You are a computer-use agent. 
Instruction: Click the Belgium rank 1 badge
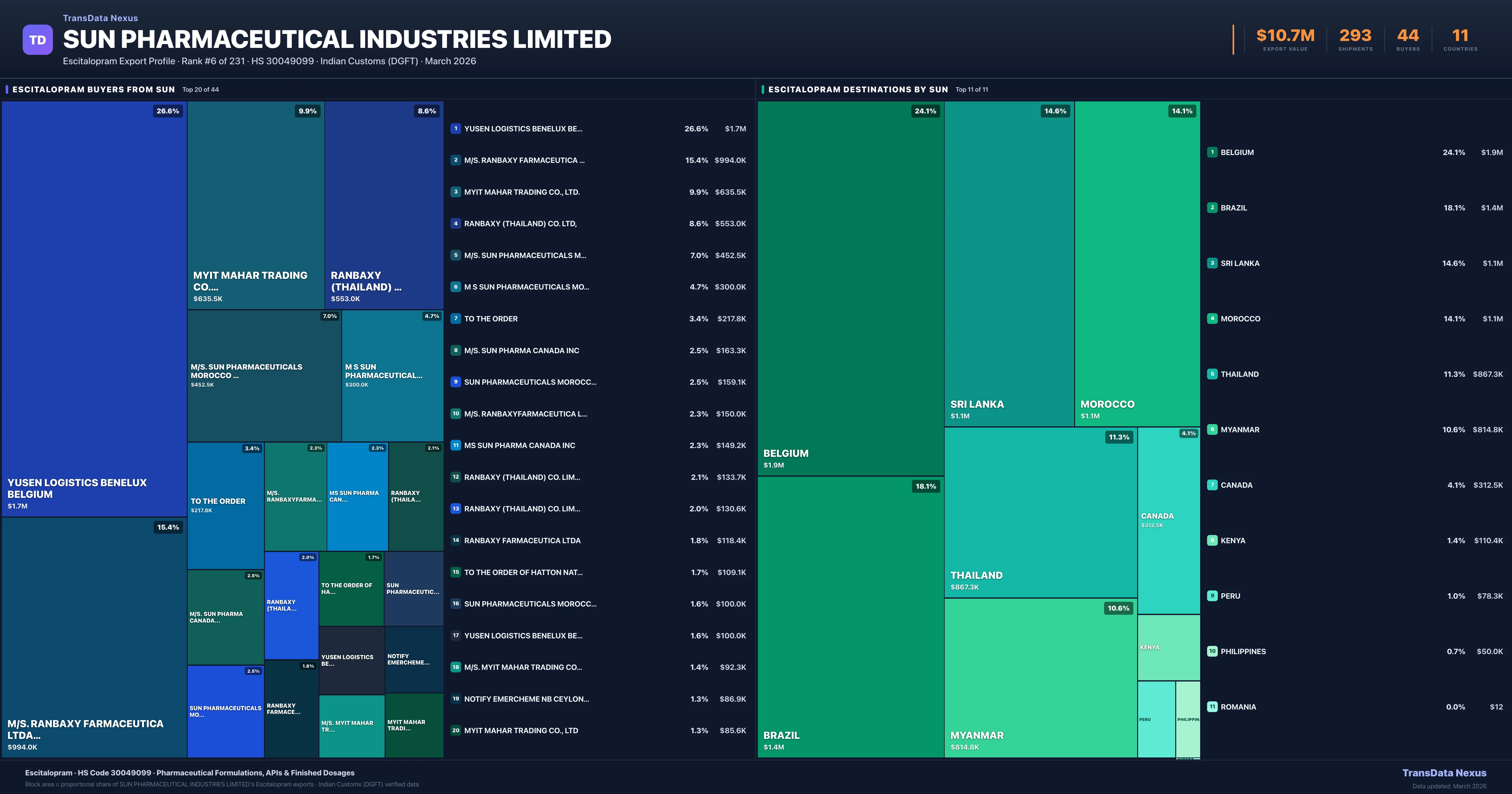click(1212, 152)
